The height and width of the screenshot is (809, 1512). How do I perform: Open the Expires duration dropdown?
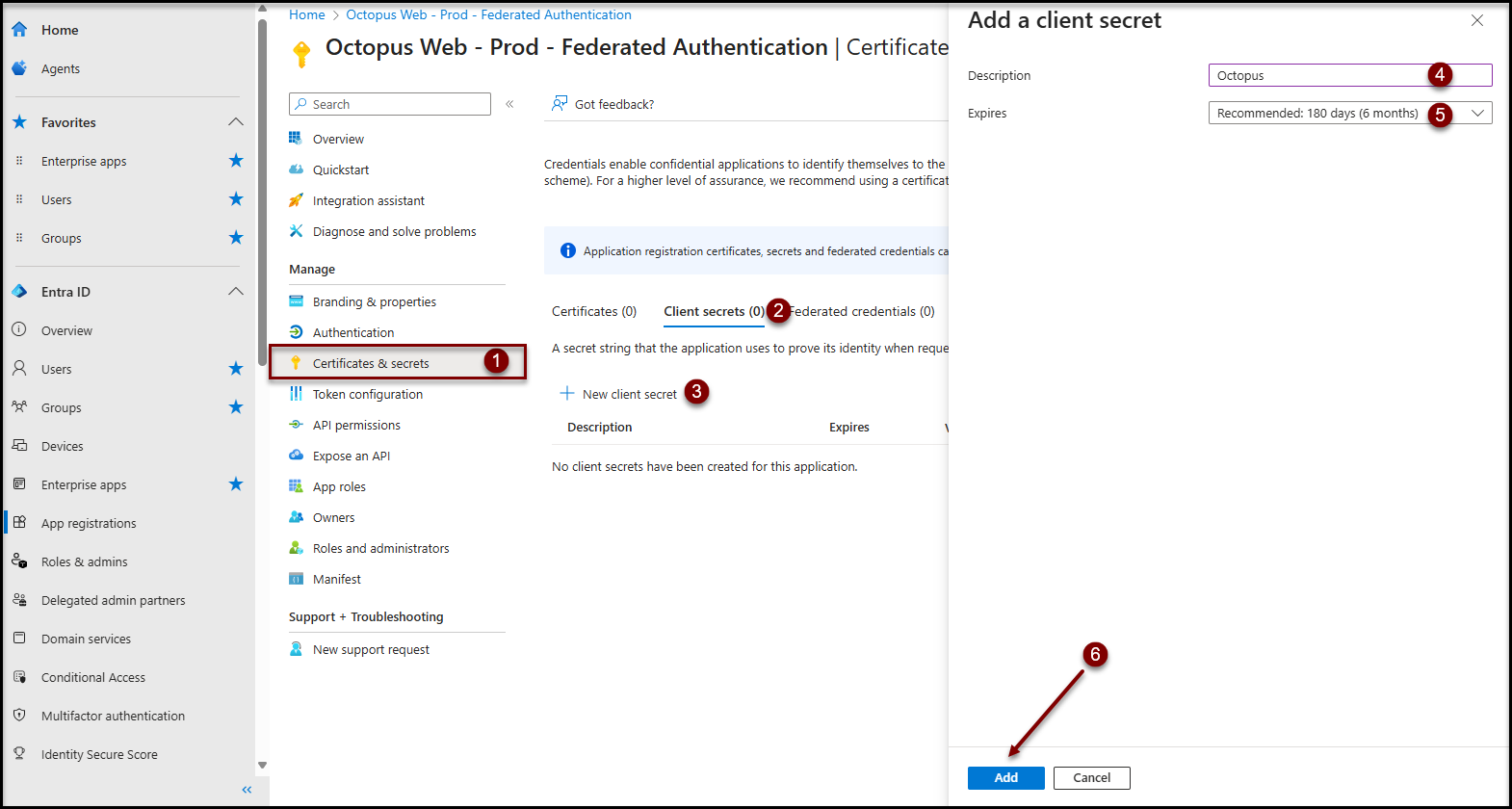[1349, 114]
